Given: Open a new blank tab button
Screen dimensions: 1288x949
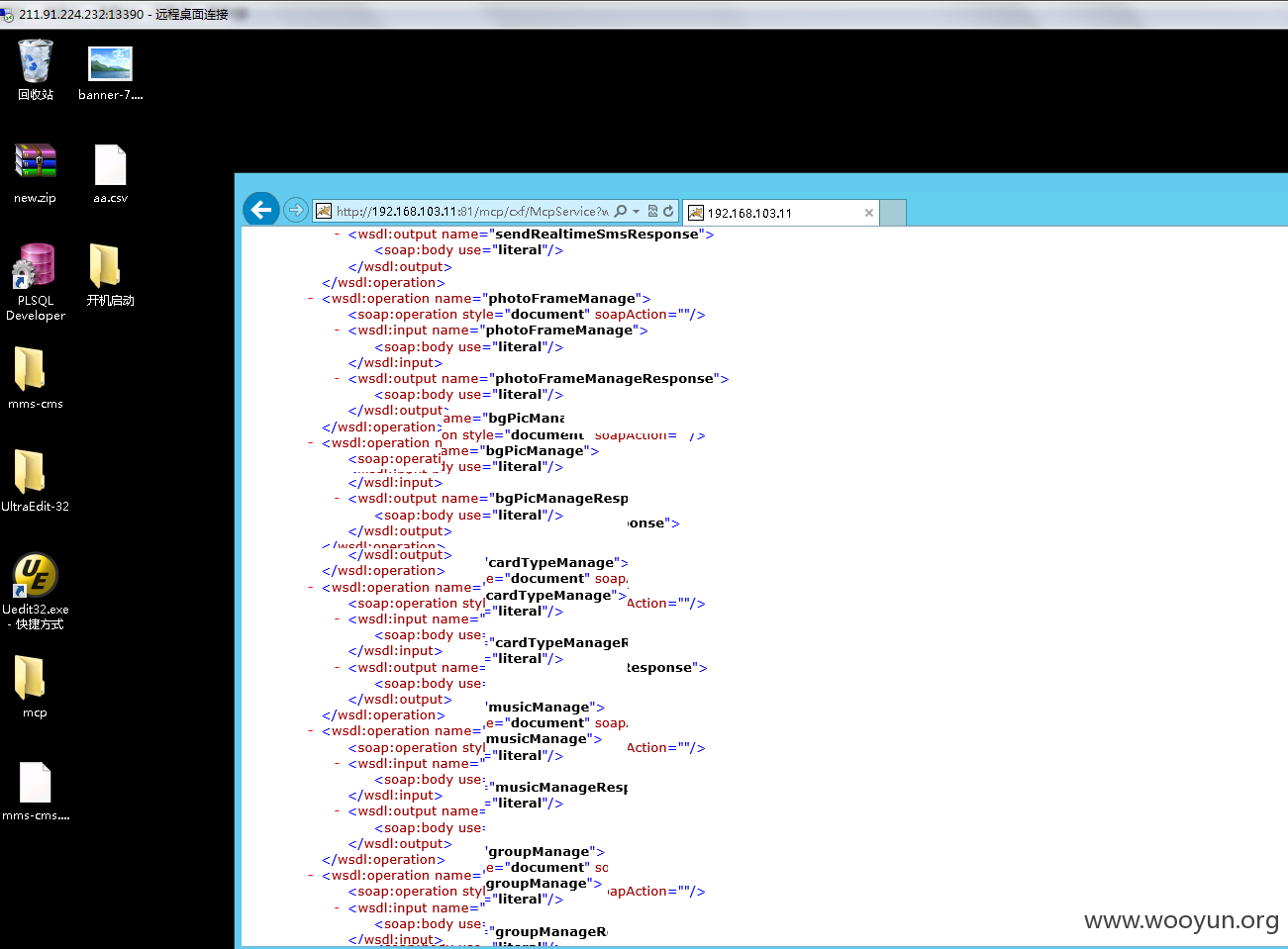Looking at the screenshot, I should point(893,213).
